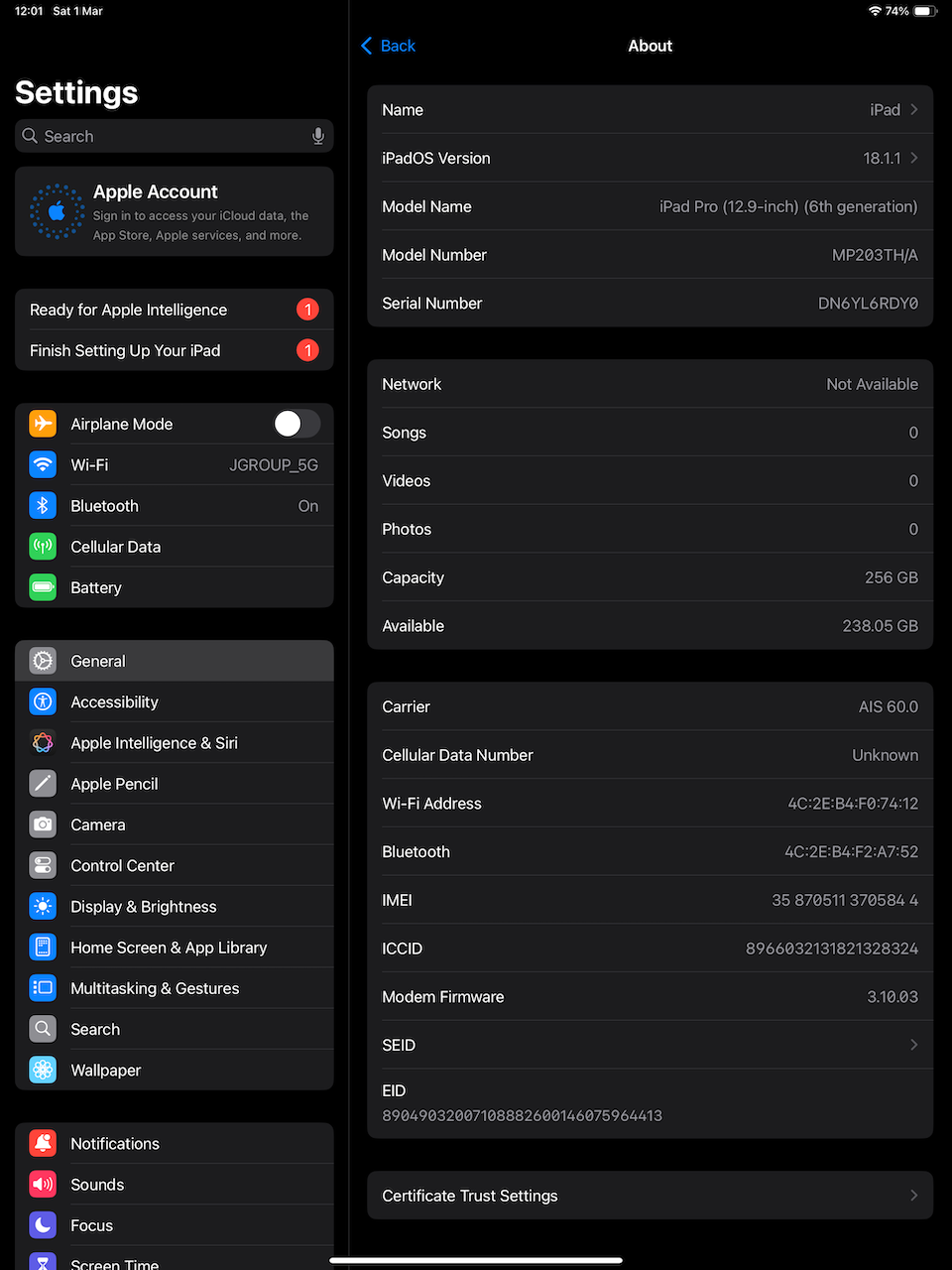Tap the Control Center icon
The height and width of the screenshot is (1270, 952).
pyautogui.click(x=43, y=865)
